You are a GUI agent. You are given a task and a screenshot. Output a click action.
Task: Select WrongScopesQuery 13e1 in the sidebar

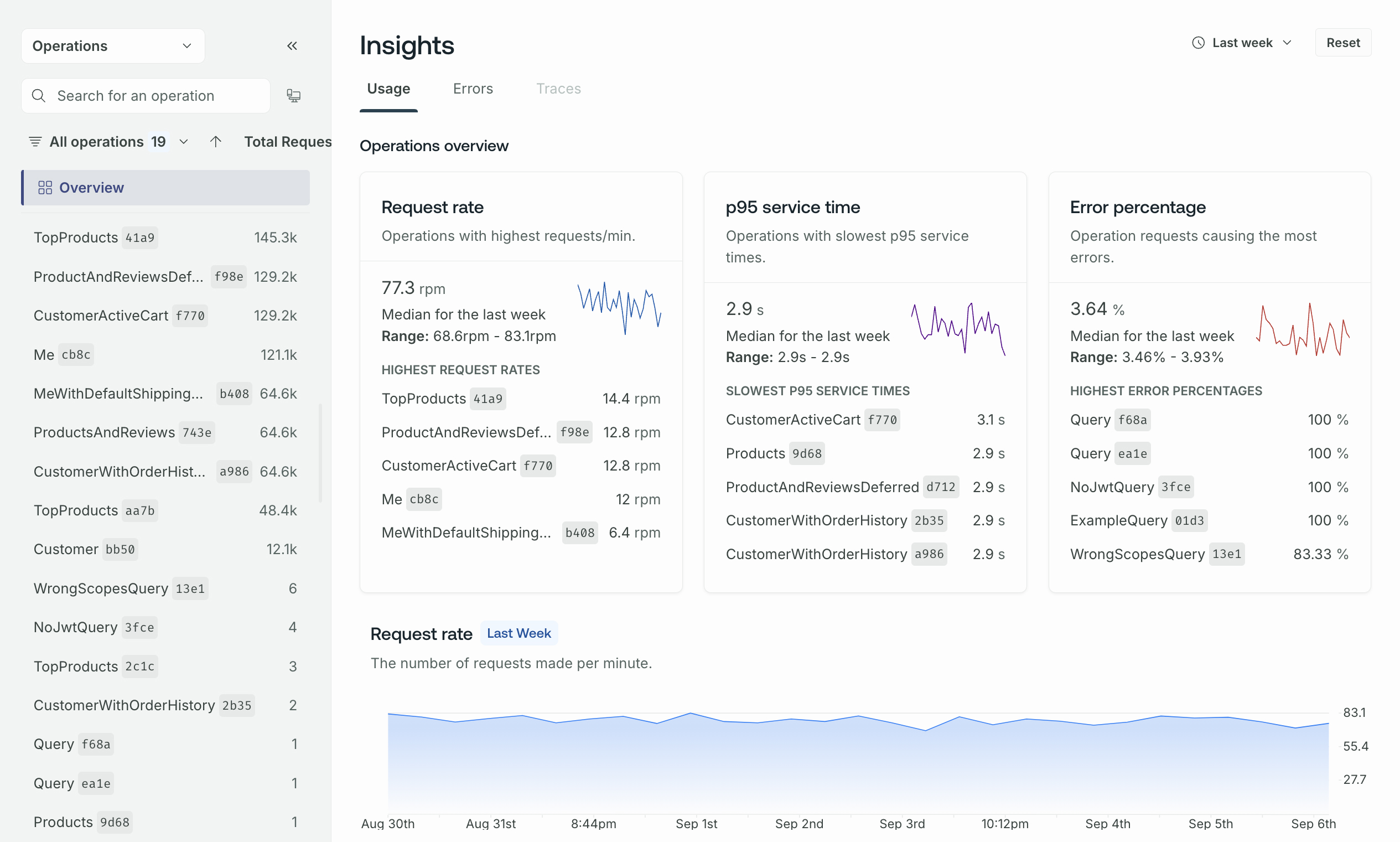click(x=165, y=588)
